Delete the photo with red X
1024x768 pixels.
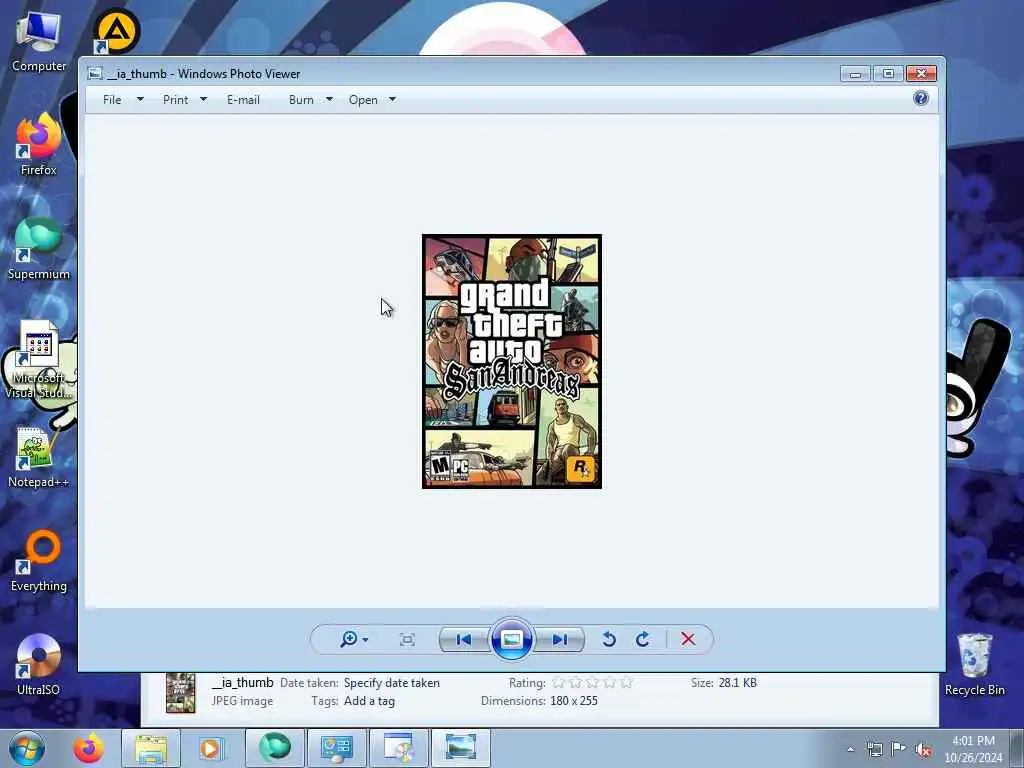point(688,639)
